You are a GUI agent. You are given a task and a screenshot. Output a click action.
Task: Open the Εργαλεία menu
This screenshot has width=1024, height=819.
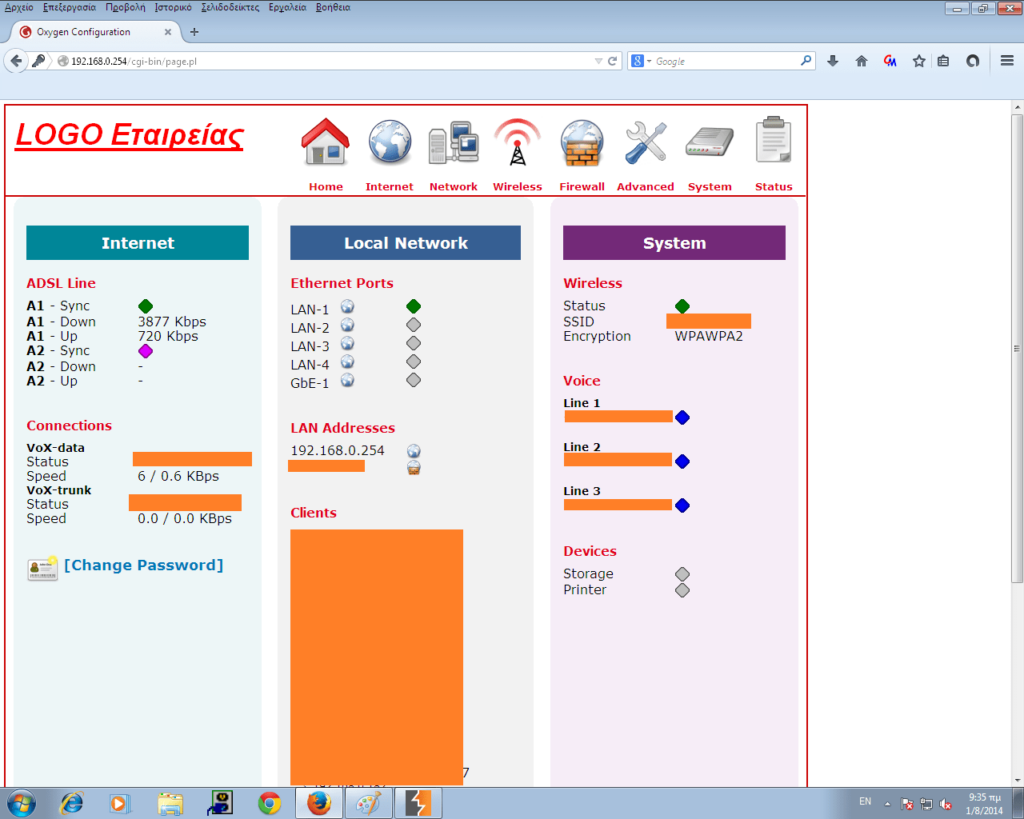coord(287,8)
